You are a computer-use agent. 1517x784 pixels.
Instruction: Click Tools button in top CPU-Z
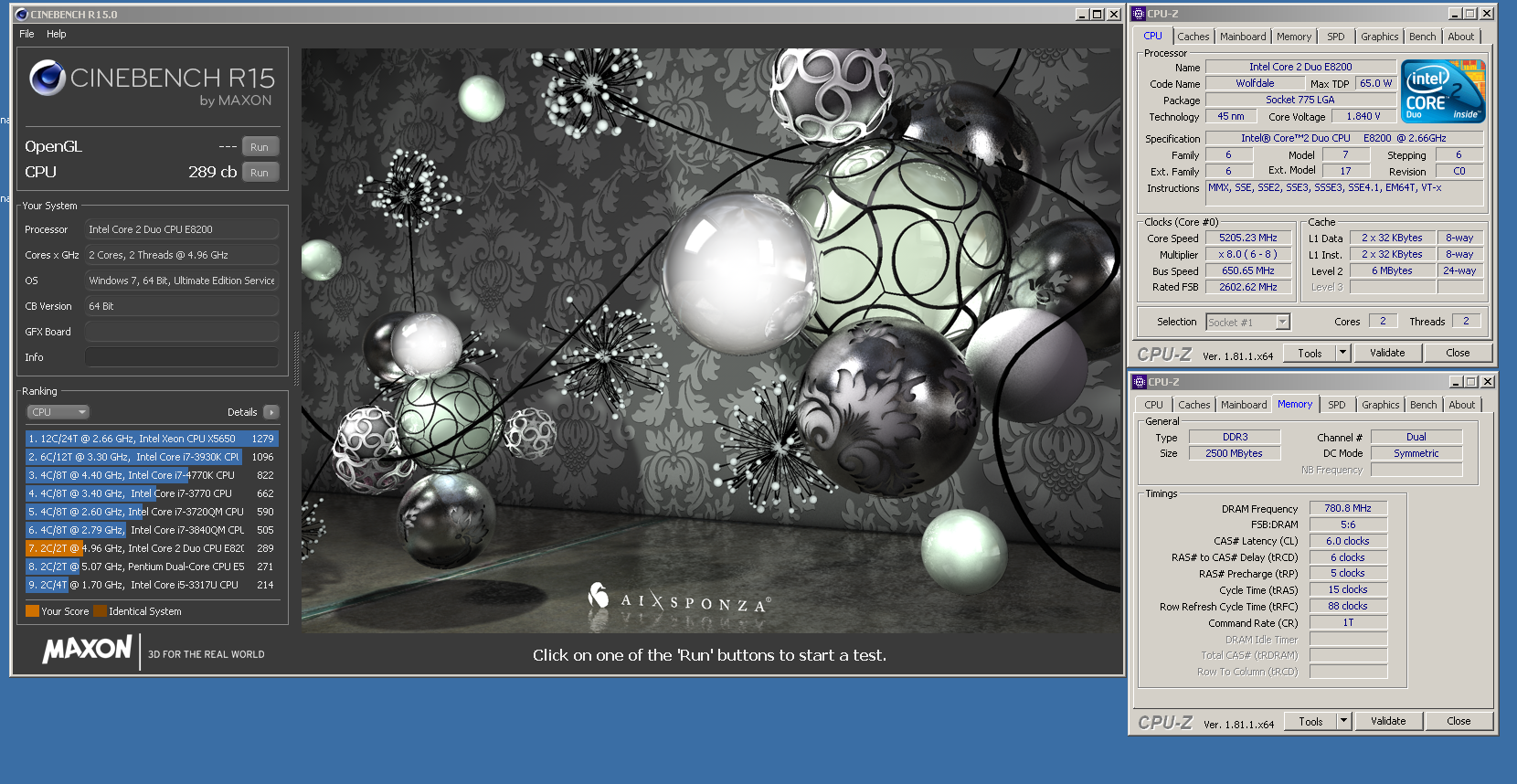(x=1310, y=353)
